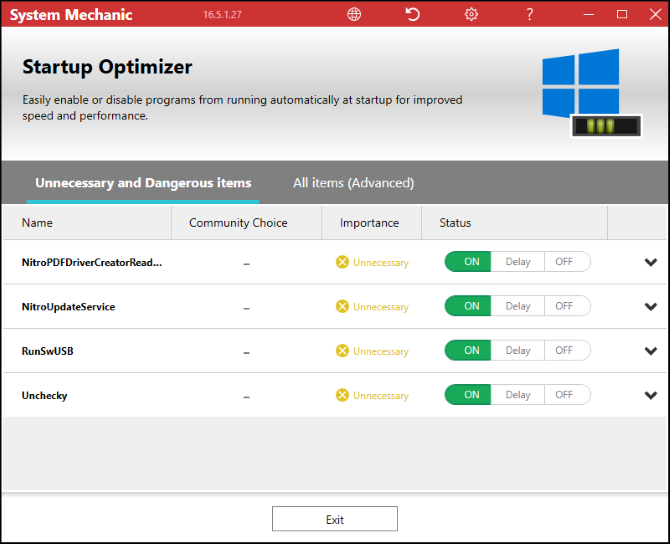This screenshot has width=670, height=544.
Task: Maximize the System Mechanic window
Action: pyautogui.click(x=622, y=14)
